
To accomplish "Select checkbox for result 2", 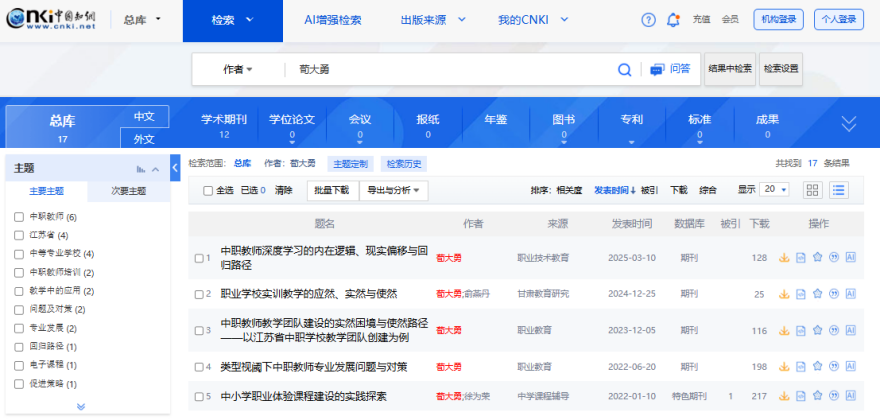I will point(199,294).
